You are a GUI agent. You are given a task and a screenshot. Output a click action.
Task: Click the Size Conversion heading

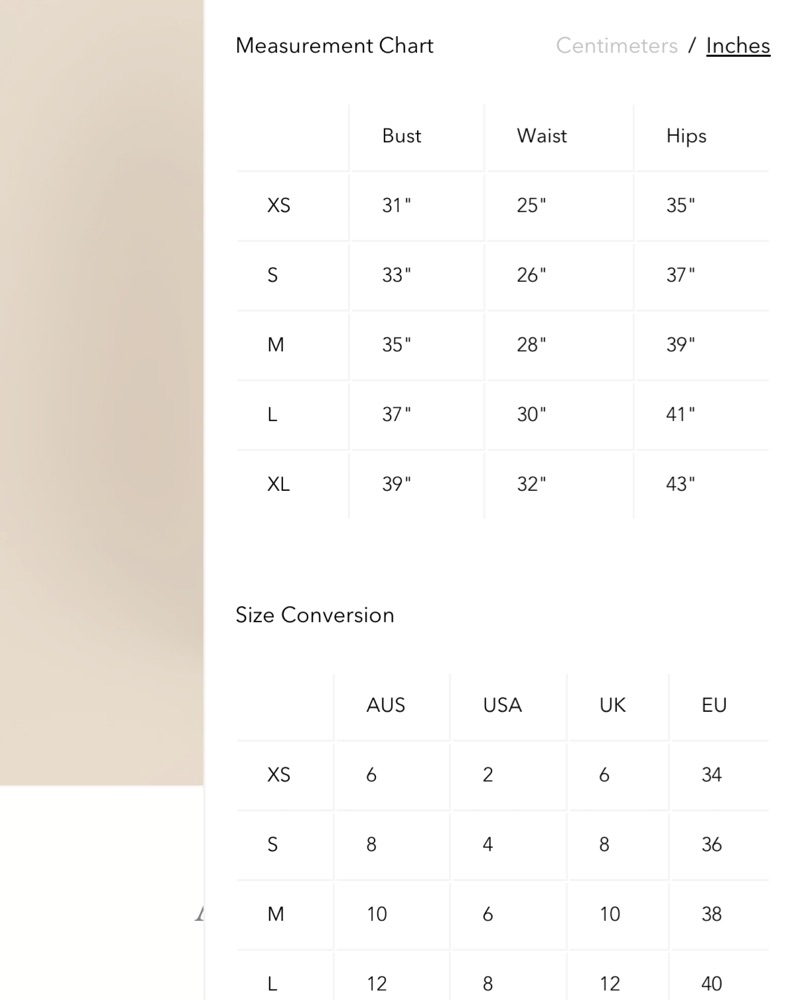click(x=315, y=615)
